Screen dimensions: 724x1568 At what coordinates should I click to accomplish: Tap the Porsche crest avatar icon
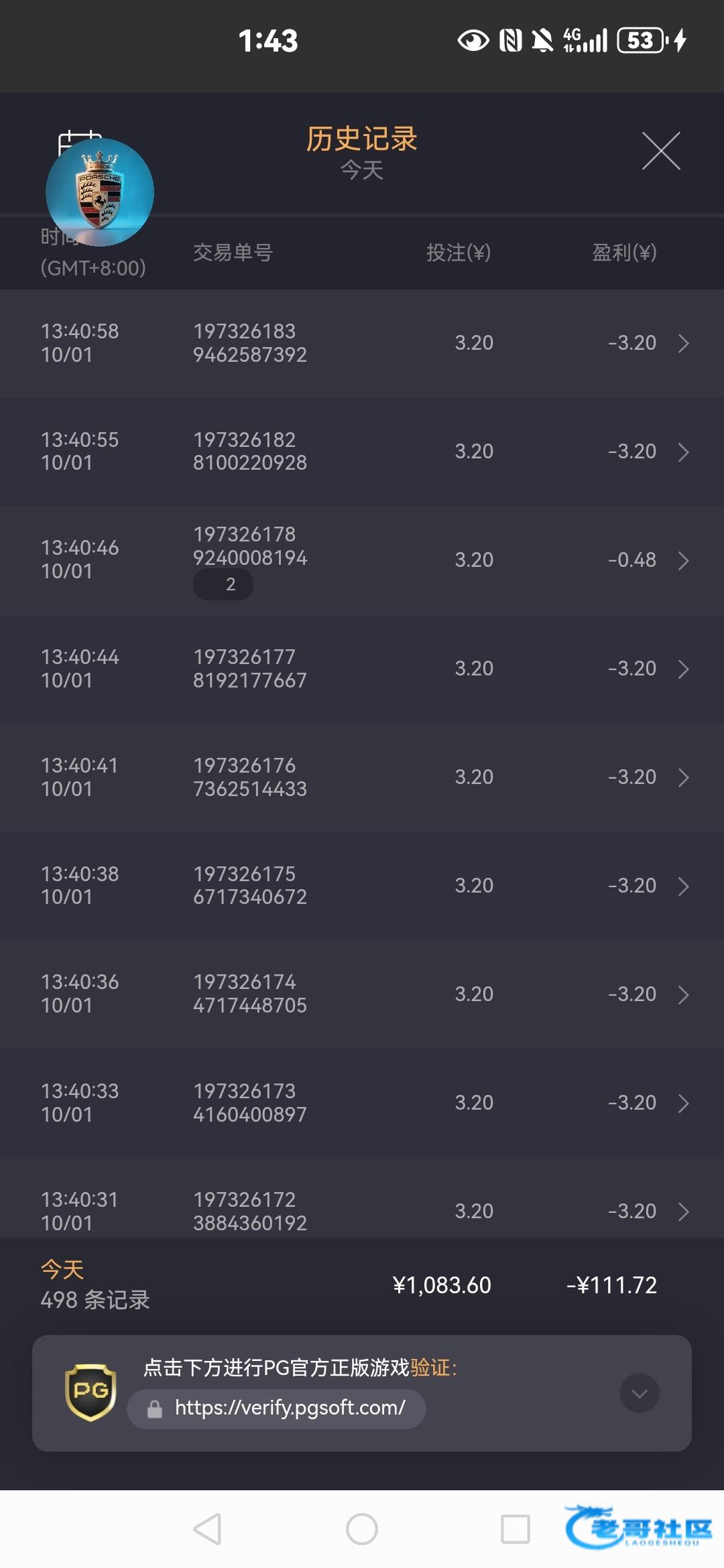click(100, 192)
